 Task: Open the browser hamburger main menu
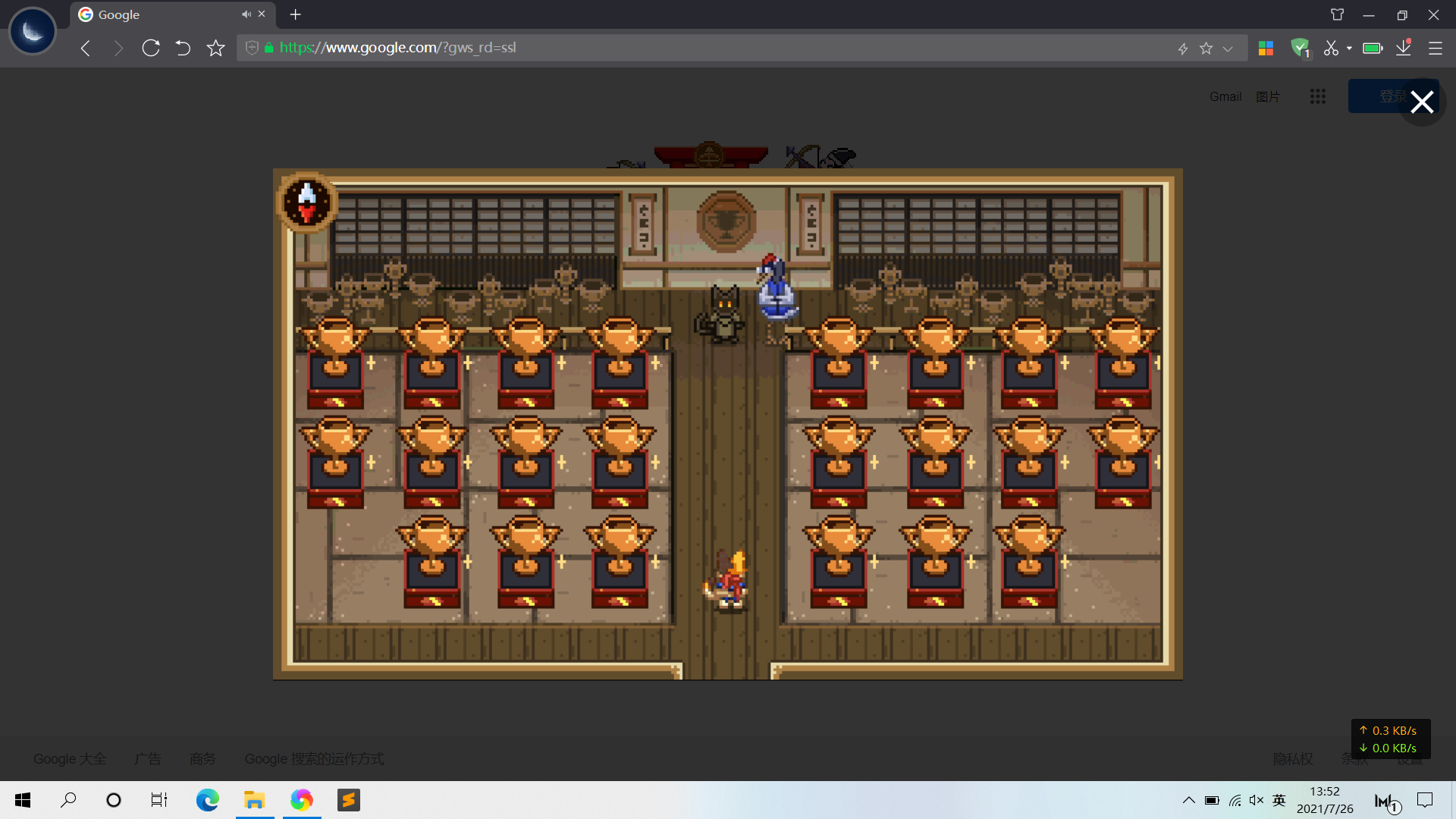1436,48
